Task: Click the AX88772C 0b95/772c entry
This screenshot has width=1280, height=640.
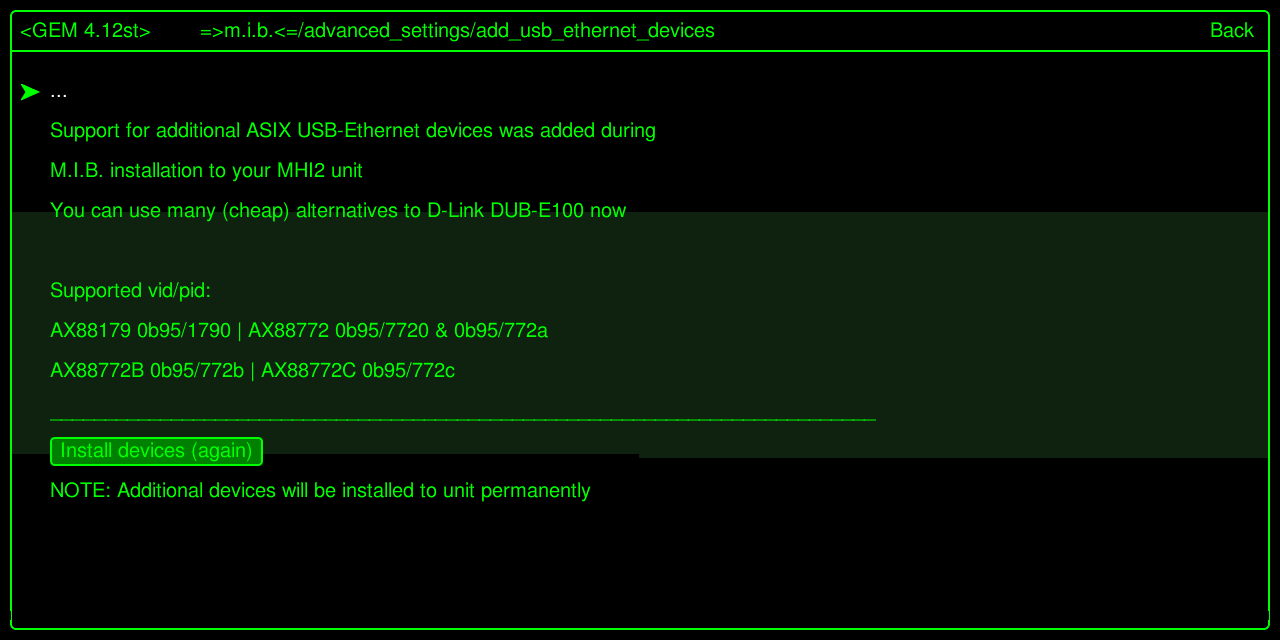Action: [358, 371]
